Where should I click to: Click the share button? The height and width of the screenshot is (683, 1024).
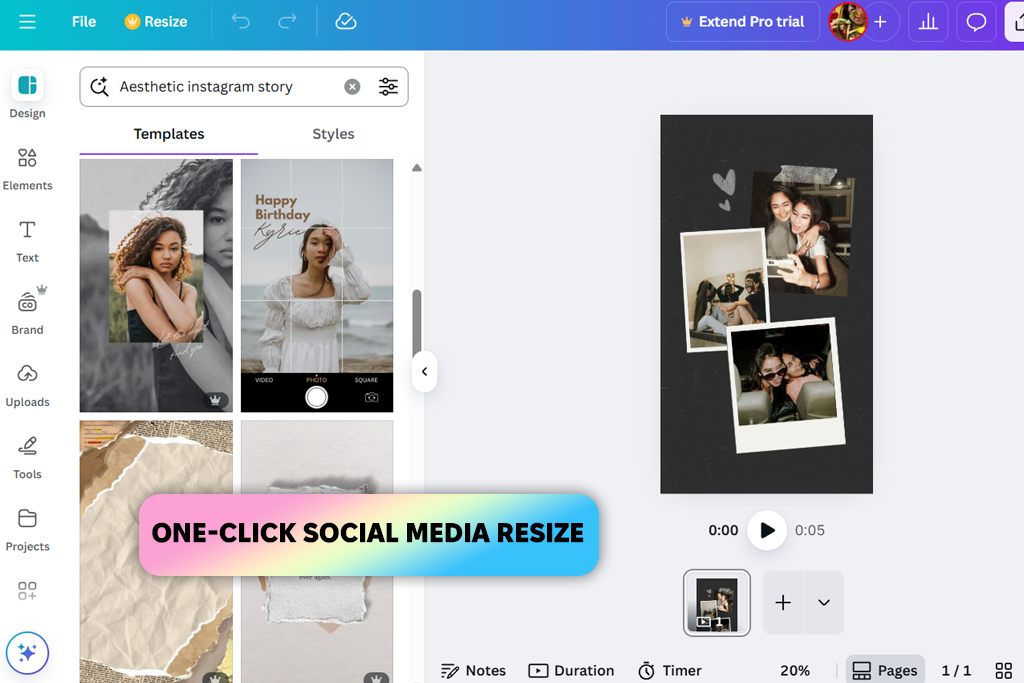coord(1015,22)
